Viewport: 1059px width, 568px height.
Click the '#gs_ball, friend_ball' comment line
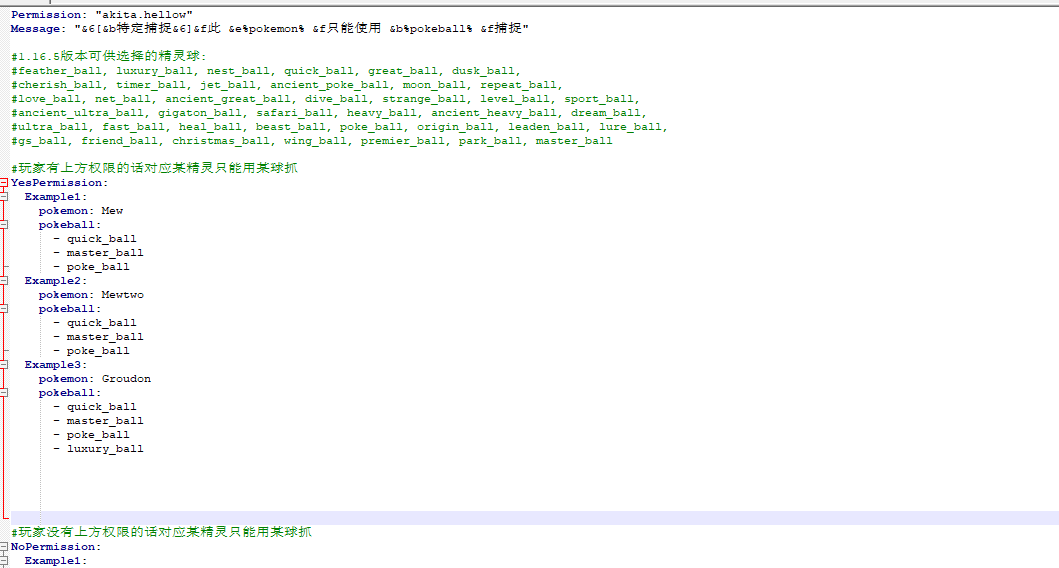(x=311, y=141)
